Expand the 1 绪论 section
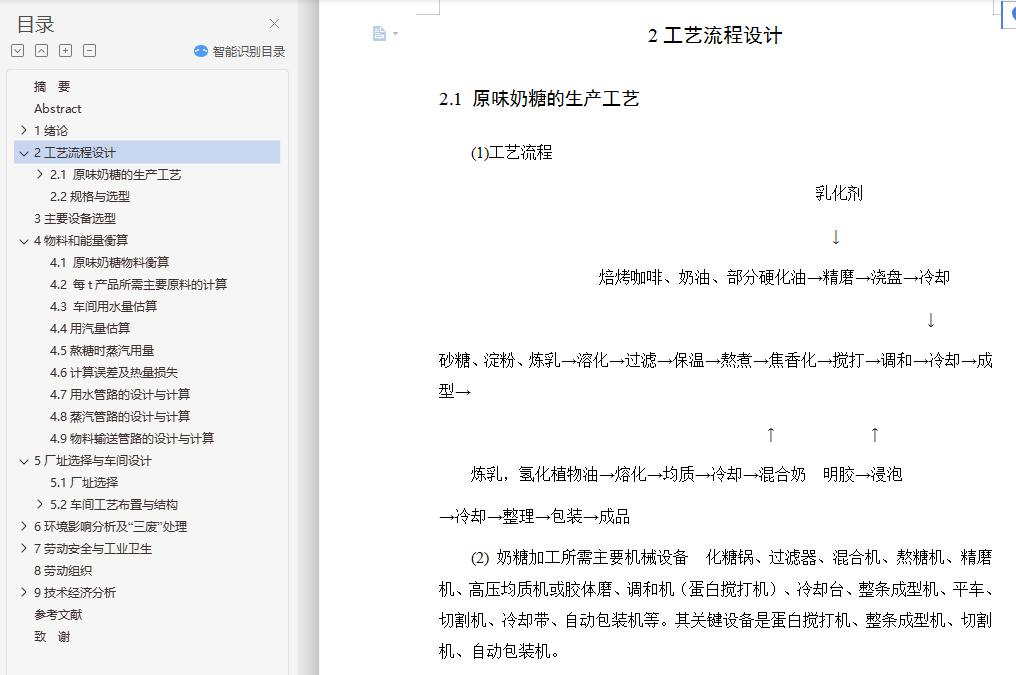 [24, 130]
